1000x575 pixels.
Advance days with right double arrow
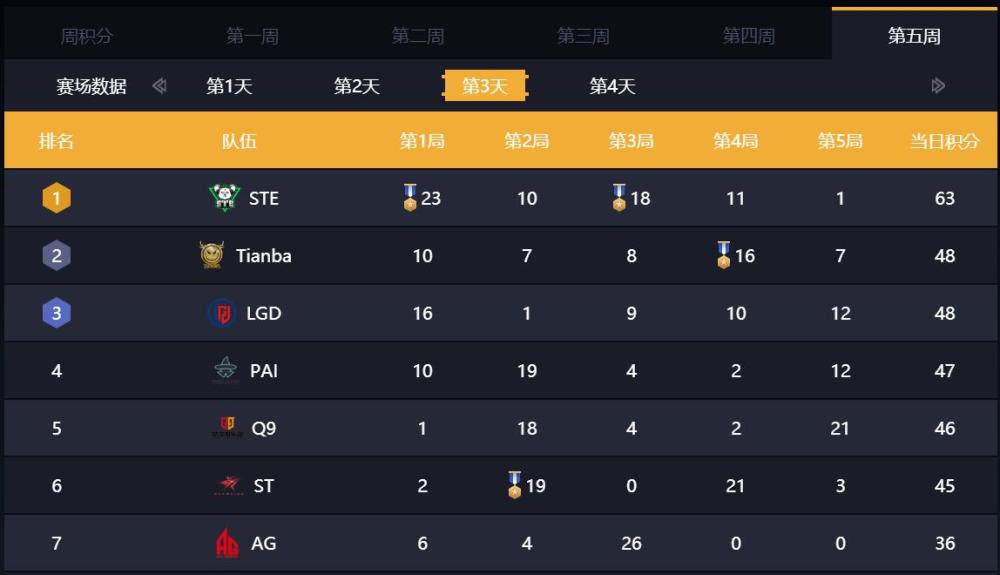point(938,85)
